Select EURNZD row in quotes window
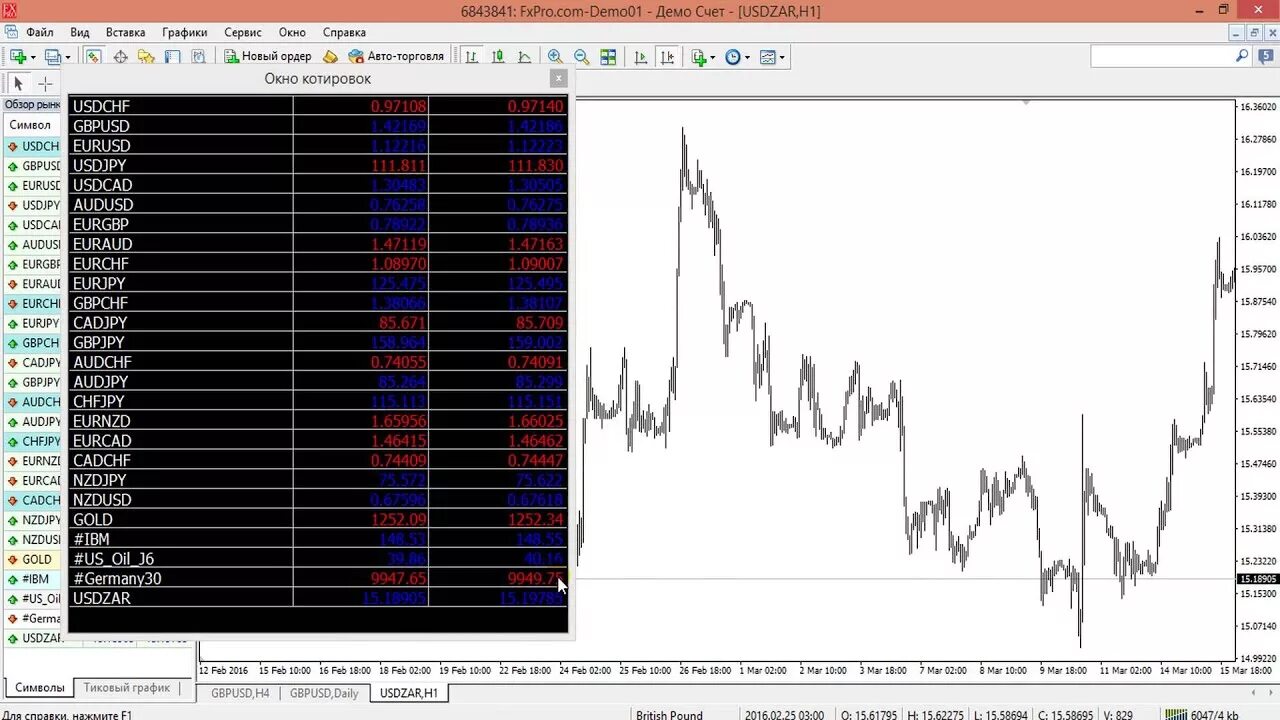 (318, 421)
